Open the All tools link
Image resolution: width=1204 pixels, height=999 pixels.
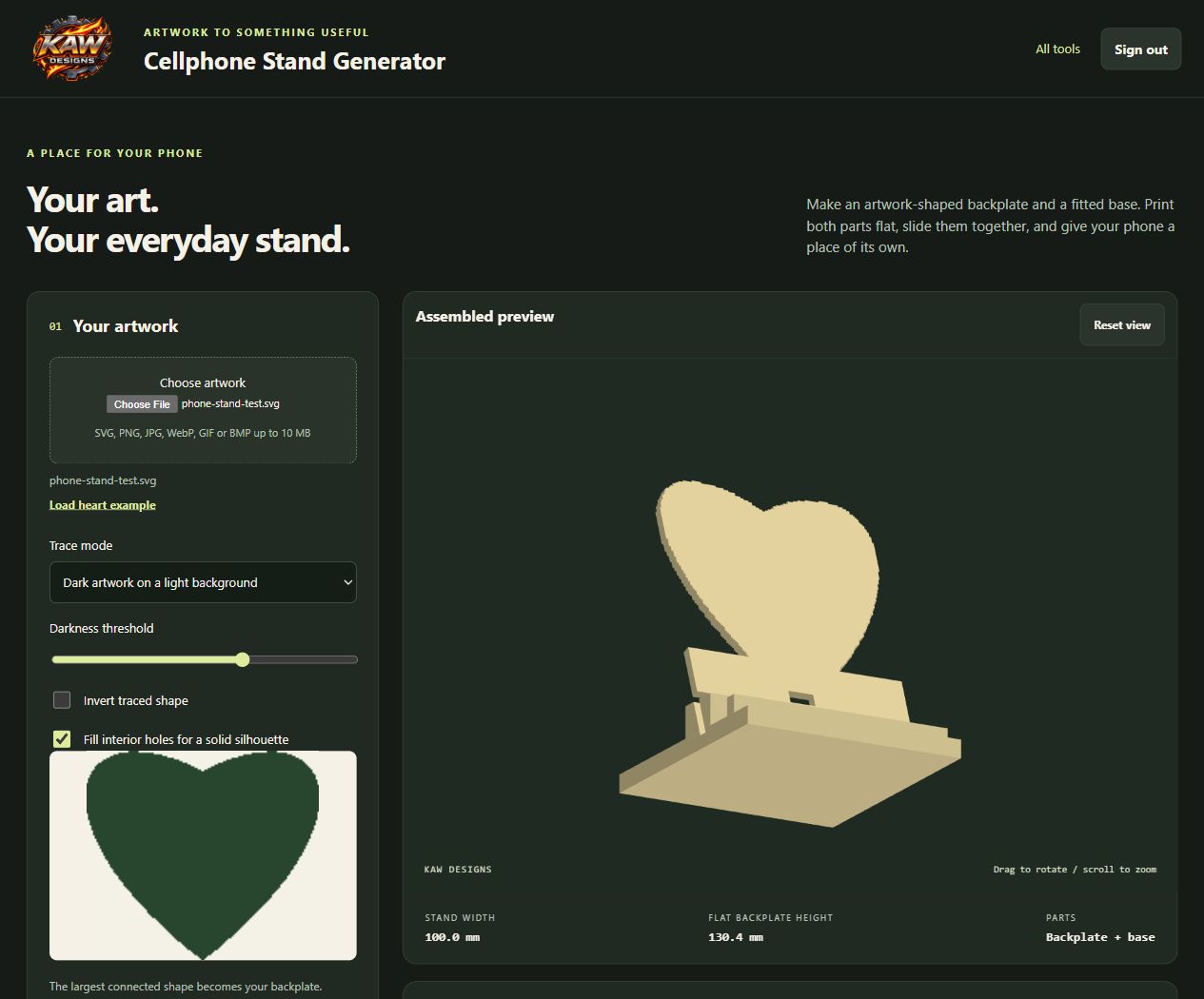coord(1057,49)
